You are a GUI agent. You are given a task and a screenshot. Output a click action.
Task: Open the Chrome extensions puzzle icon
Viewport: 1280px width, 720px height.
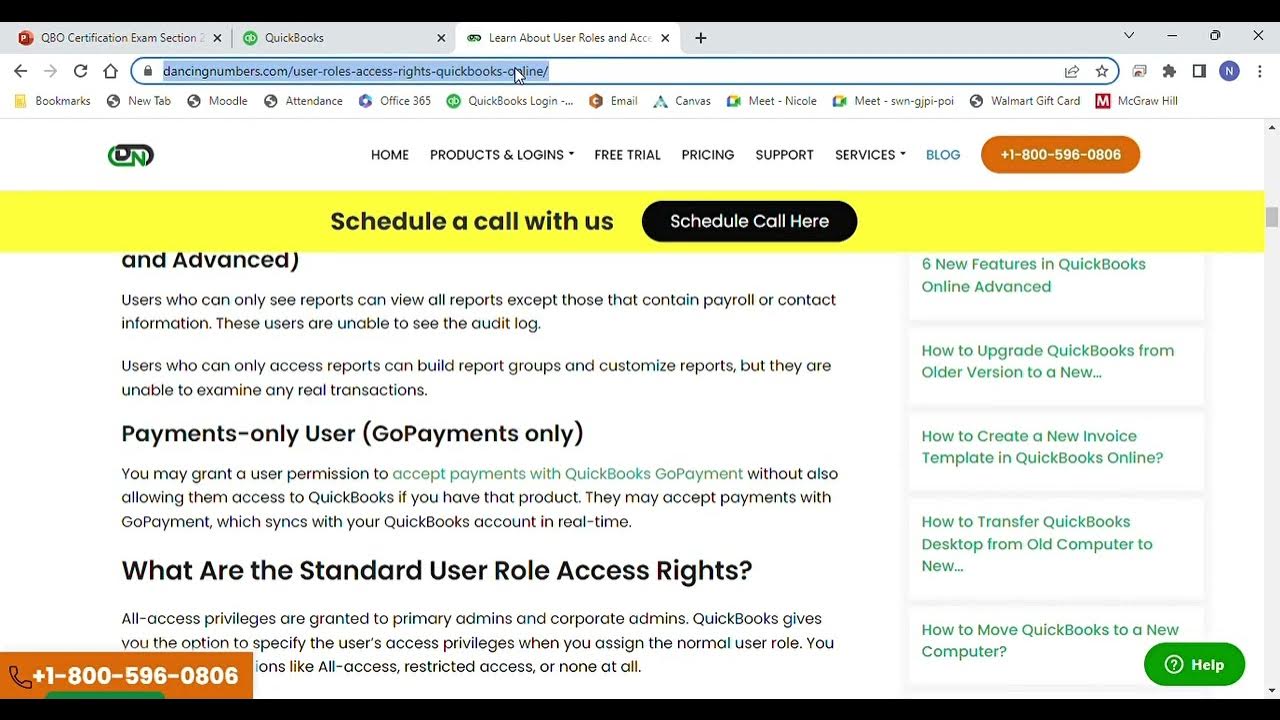click(1169, 71)
